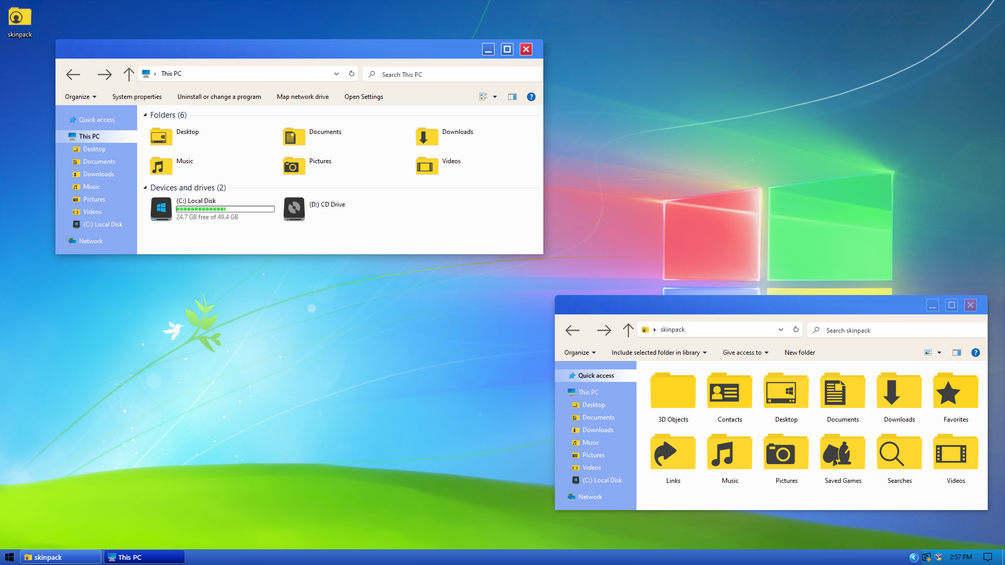Open view options dropdown in This PC window
1005x565 pixels.
495,97
